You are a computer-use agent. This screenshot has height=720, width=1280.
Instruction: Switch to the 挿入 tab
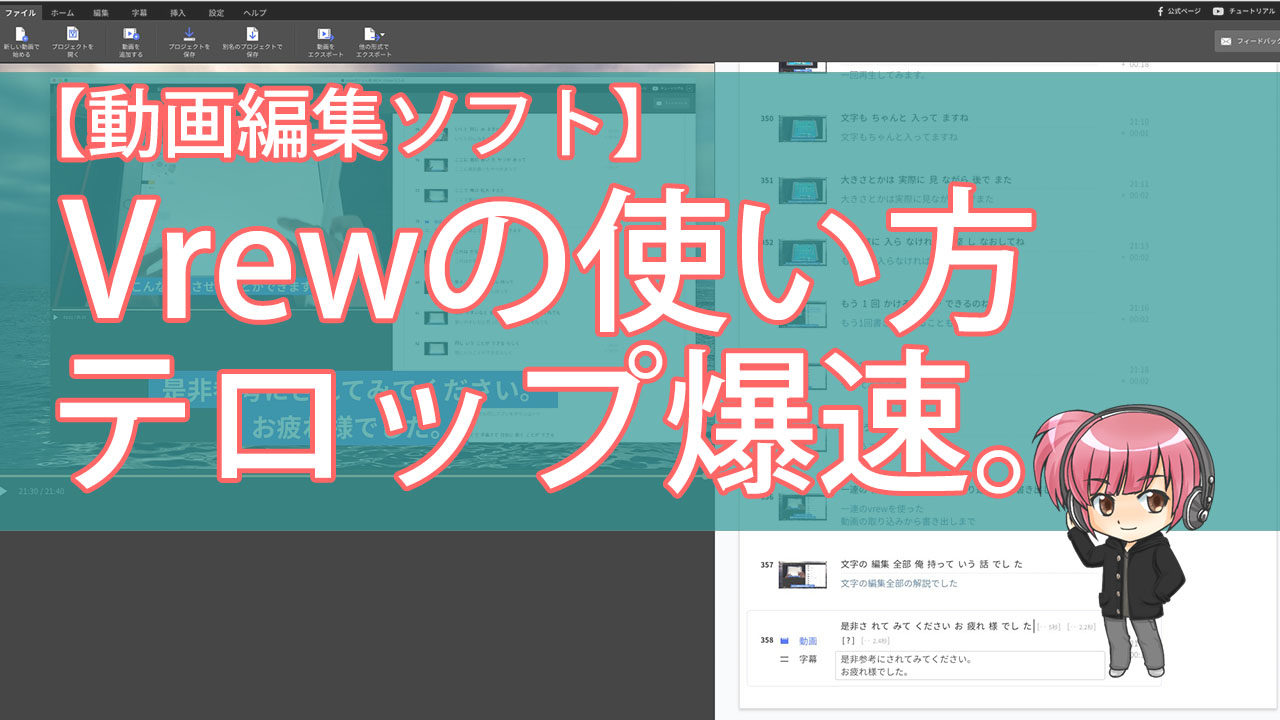(178, 12)
